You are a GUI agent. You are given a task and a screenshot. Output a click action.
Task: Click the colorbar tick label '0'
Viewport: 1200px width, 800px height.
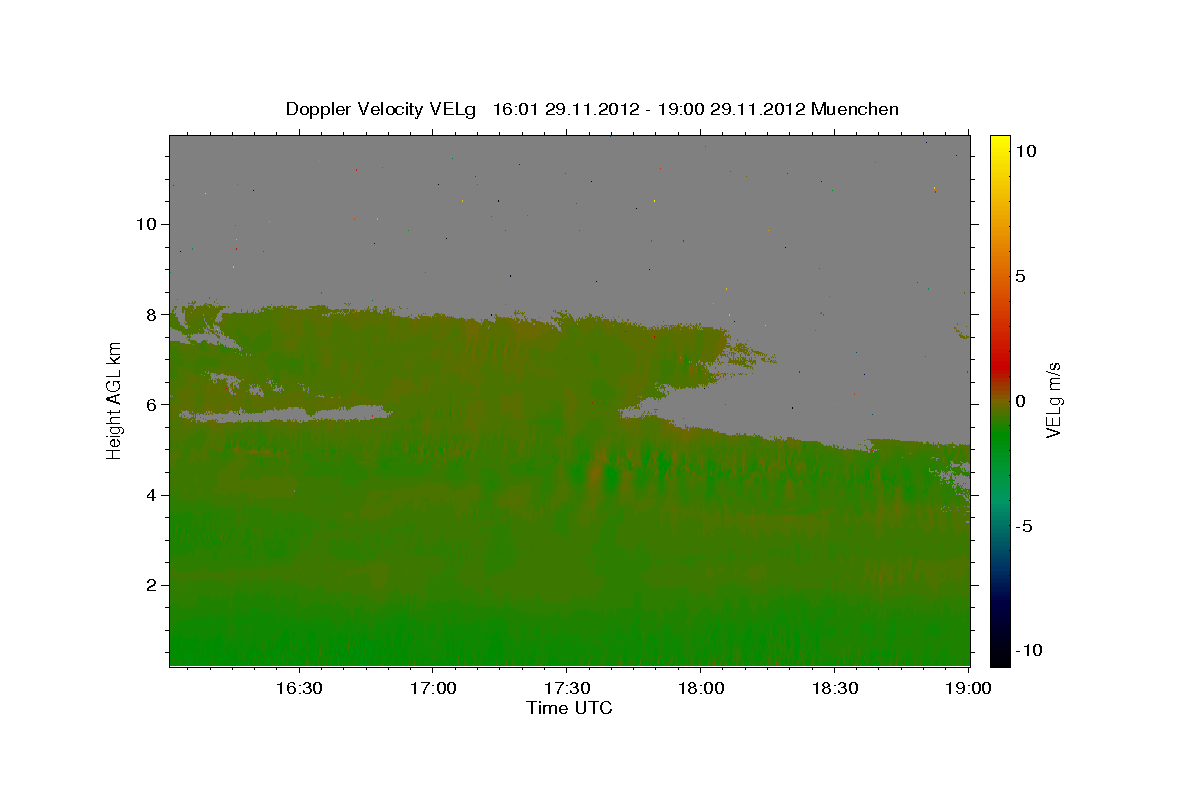tap(1020, 401)
